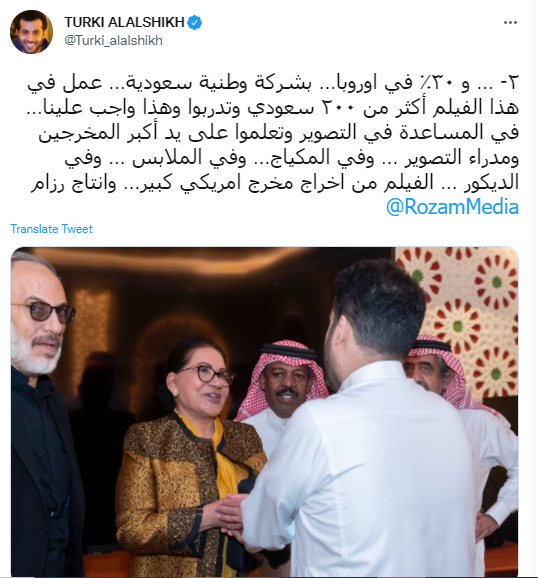Open Turki Alalshikh's profile avatar picture
This screenshot has width=538, height=578.
pos(31,32)
